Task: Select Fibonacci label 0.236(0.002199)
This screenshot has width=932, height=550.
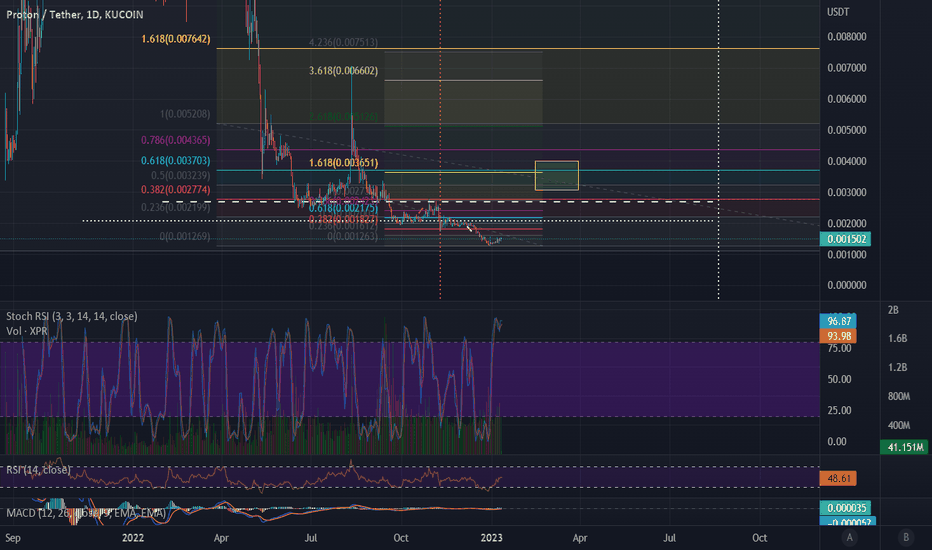Action: [x=176, y=207]
